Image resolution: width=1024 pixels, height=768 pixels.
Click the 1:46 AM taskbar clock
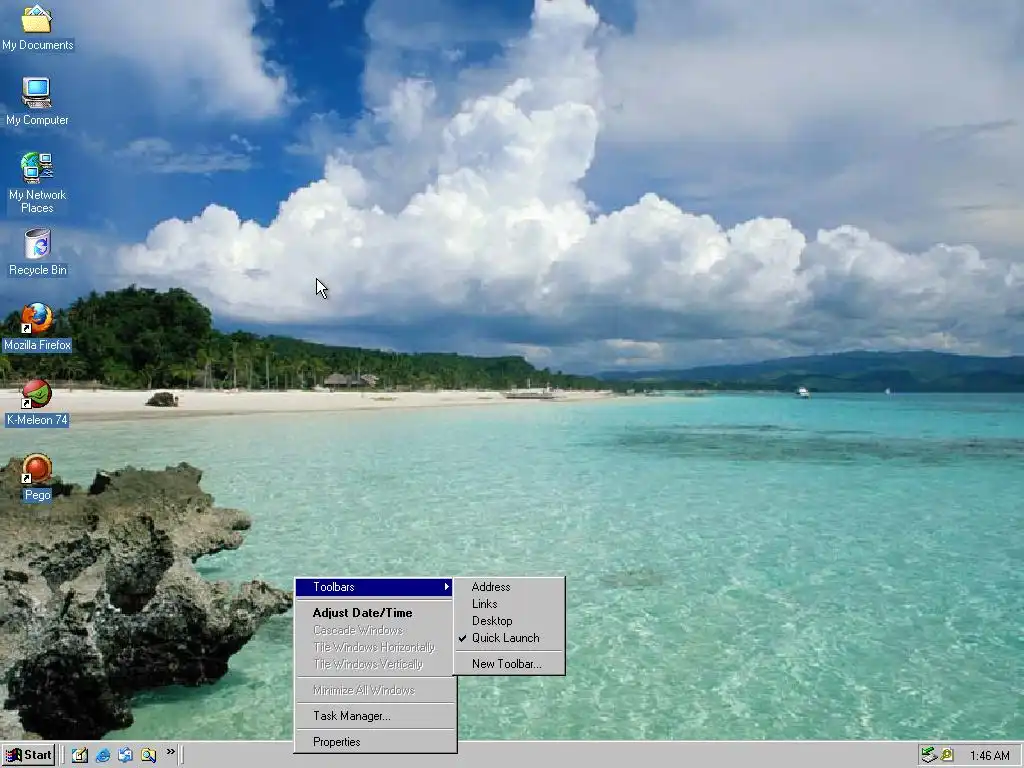(x=989, y=756)
